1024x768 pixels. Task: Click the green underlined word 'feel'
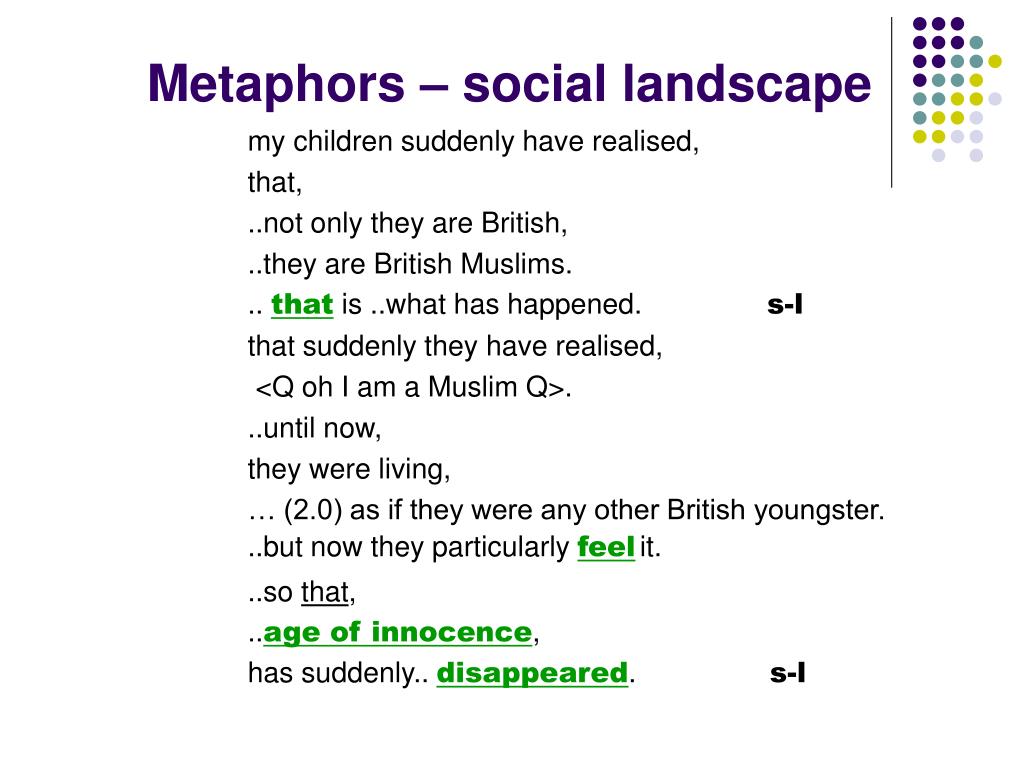point(606,547)
